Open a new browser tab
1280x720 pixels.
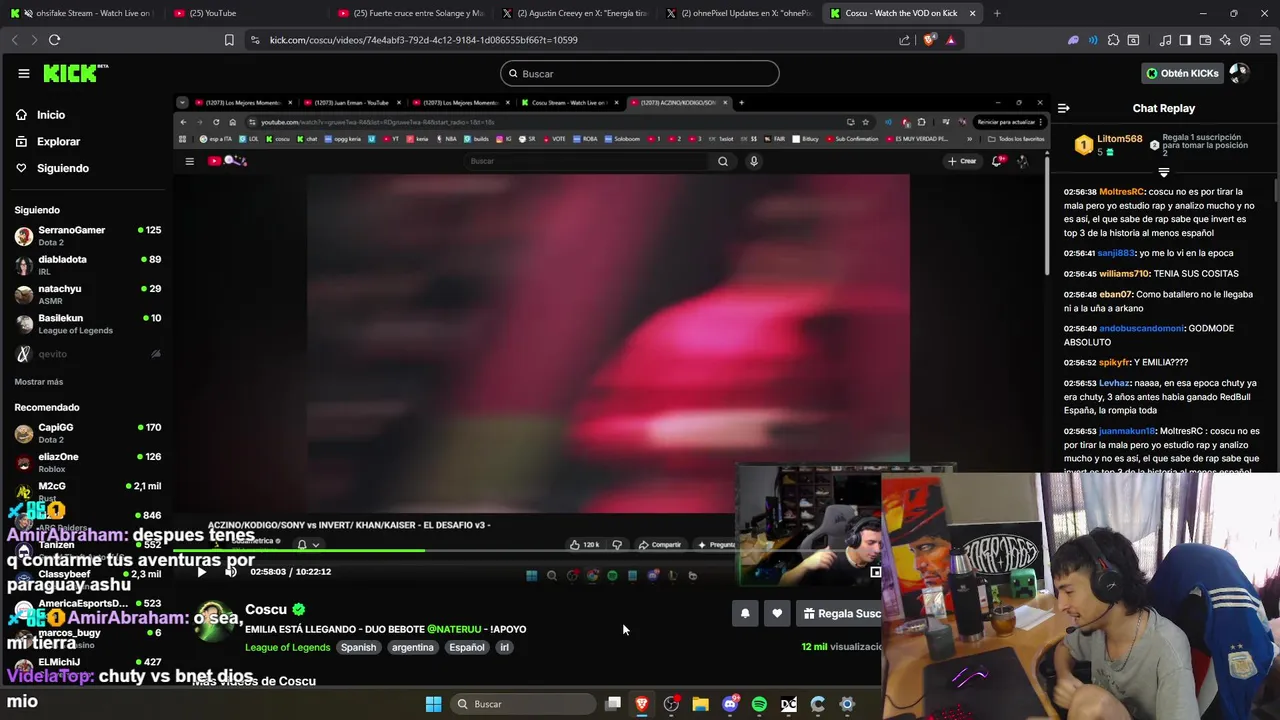coord(997,13)
